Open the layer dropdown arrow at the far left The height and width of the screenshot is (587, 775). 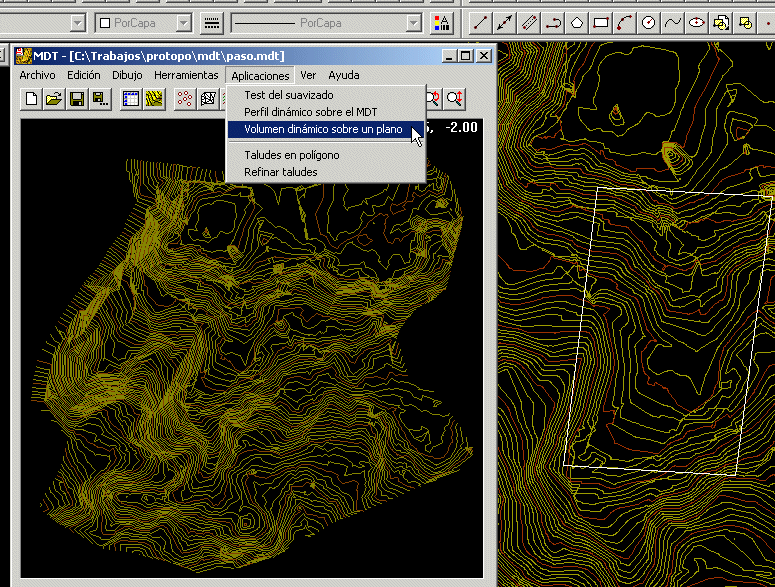point(78,23)
